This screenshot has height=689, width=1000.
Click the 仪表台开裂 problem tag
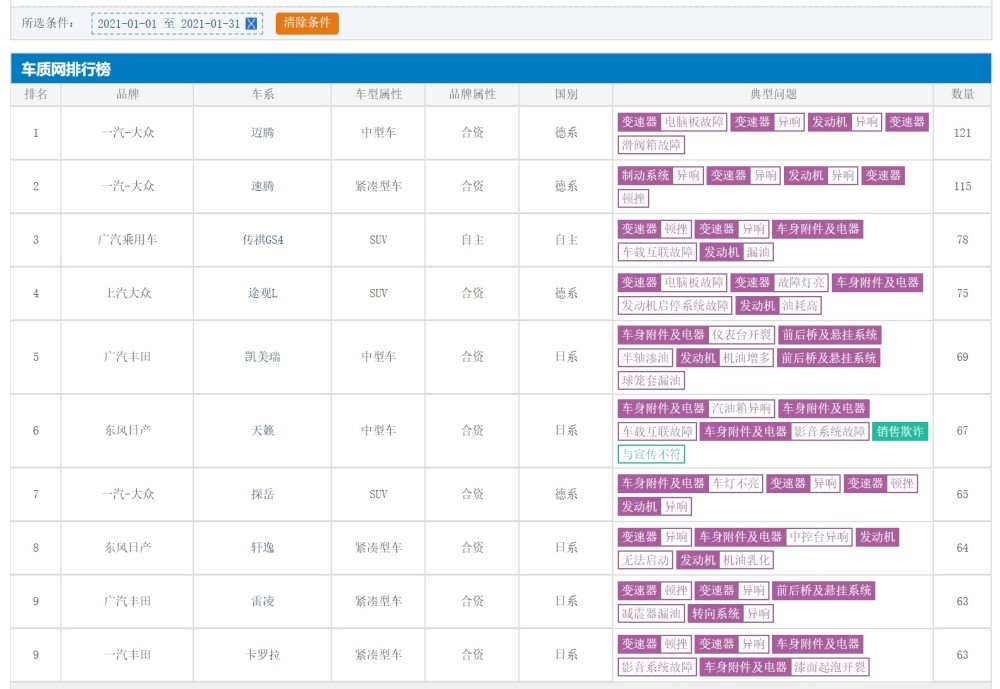point(741,335)
